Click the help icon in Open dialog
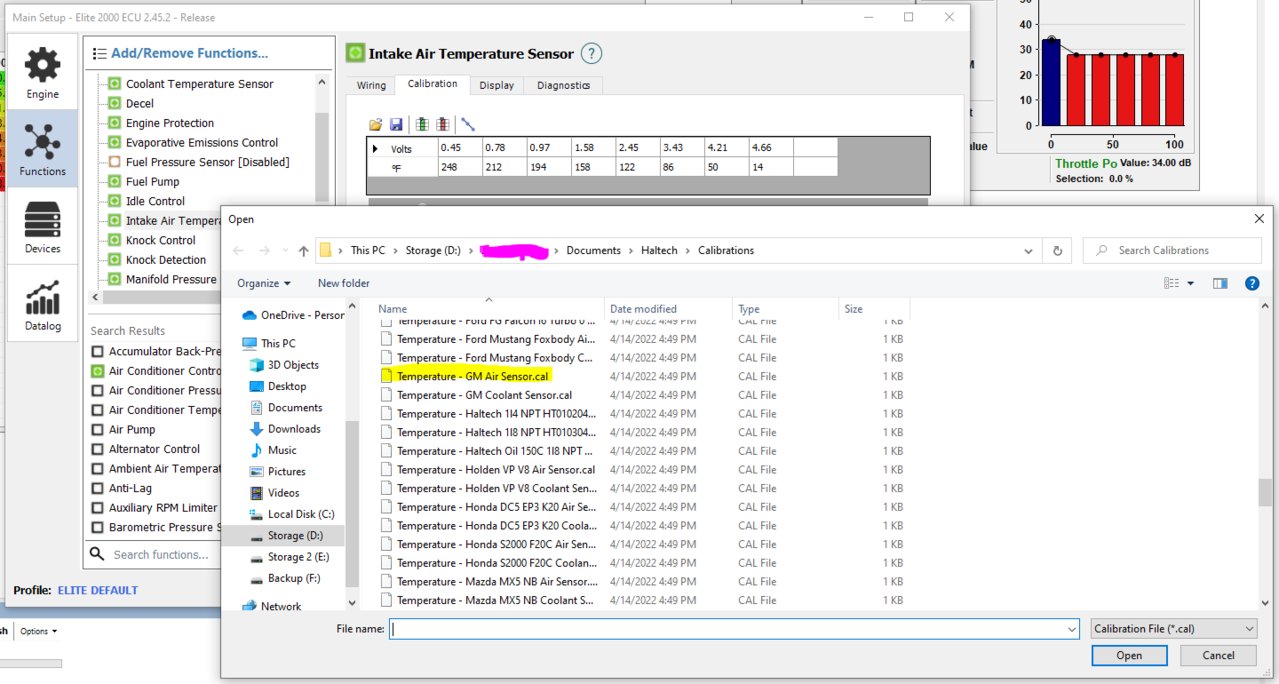 coord(1251,284)
